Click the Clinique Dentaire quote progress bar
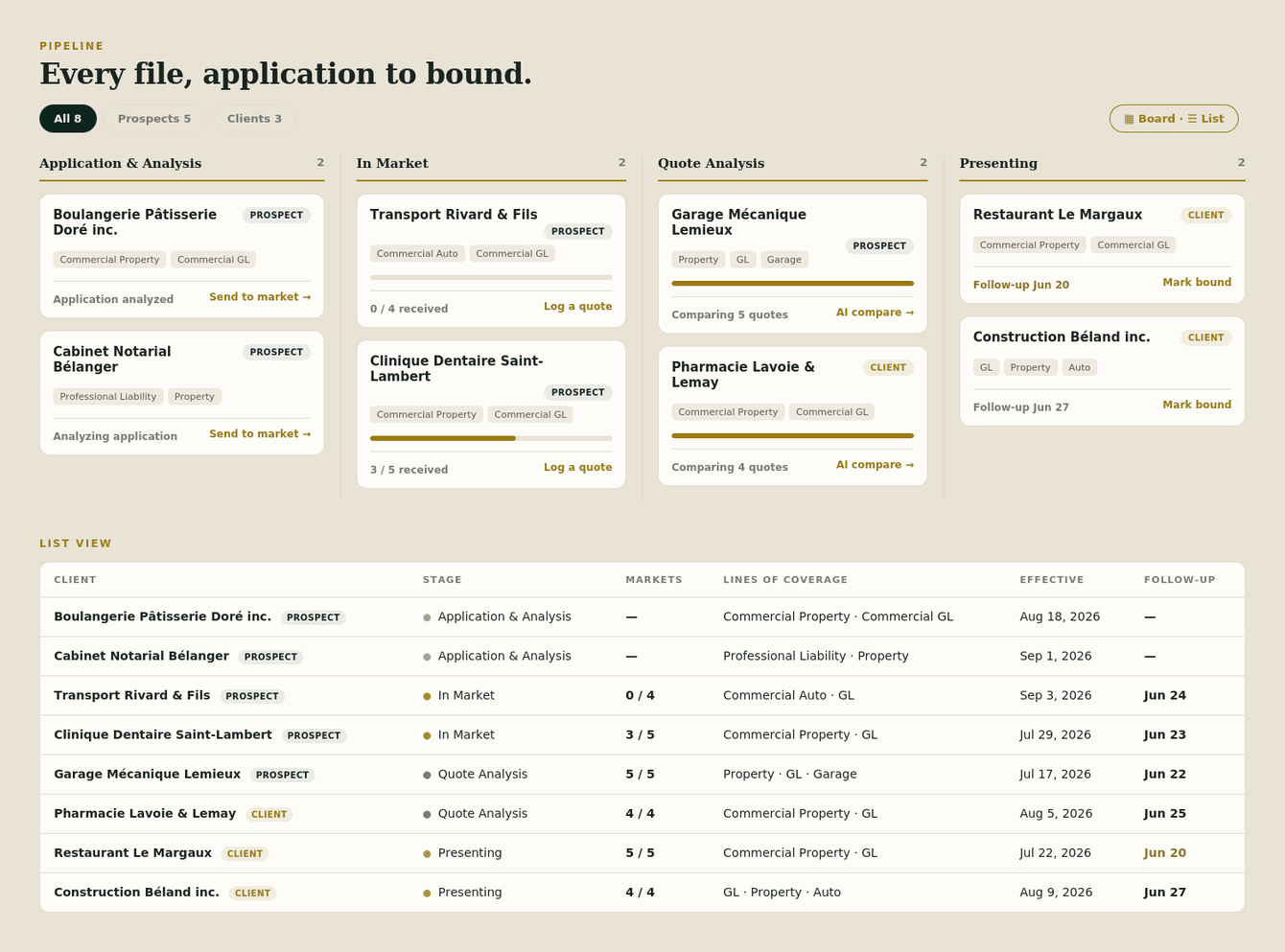This screenshot has height=952, width=1285. coord(491,438)
